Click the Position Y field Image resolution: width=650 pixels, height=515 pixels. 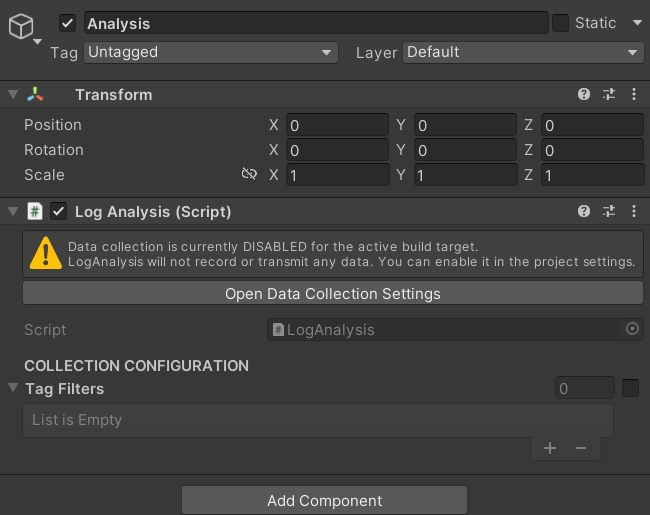coord(465,125)
